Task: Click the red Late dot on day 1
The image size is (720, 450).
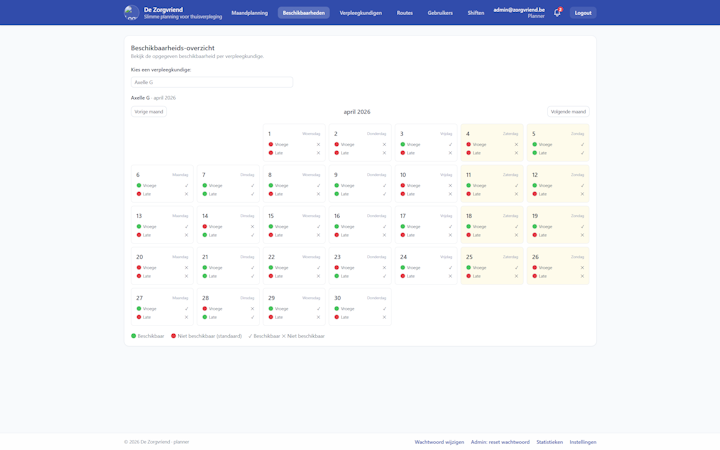Action: pyautogui.click(x=270, y=153)
